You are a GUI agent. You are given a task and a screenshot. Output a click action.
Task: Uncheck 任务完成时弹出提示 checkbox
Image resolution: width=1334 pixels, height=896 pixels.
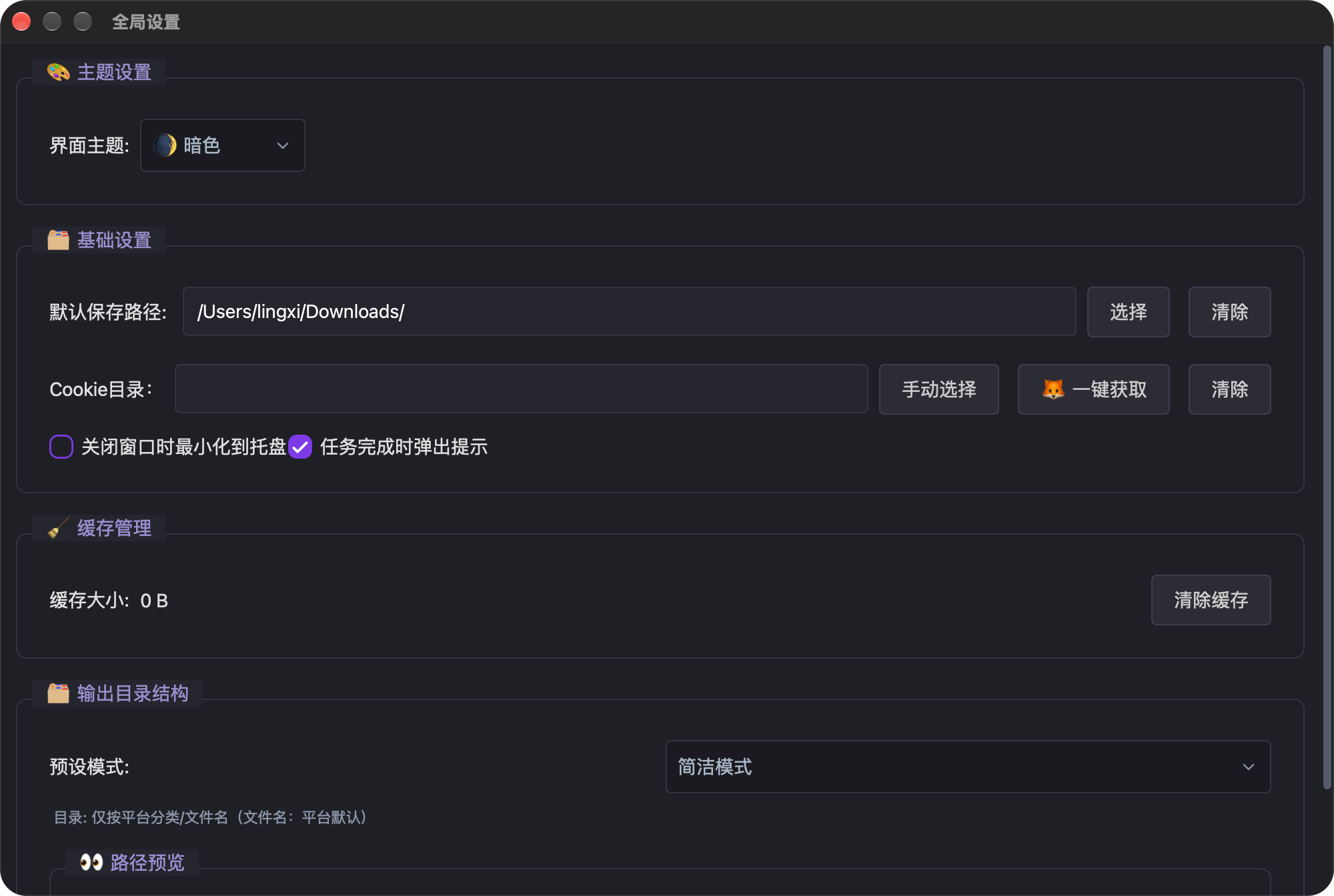[x=300, y=447]
